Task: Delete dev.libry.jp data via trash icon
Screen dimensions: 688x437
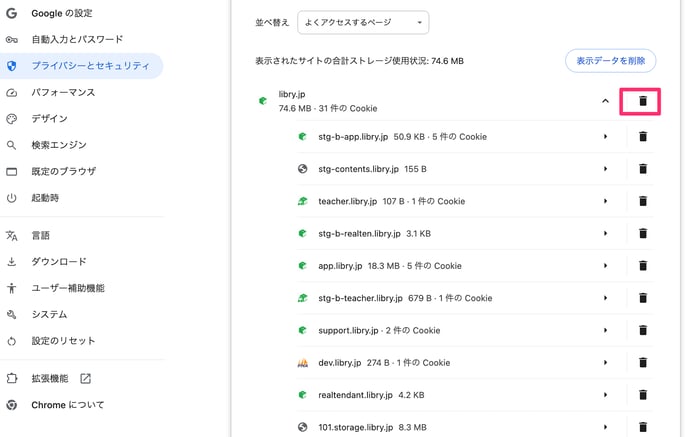Action: pyautogui.click(x=643, y=362)
